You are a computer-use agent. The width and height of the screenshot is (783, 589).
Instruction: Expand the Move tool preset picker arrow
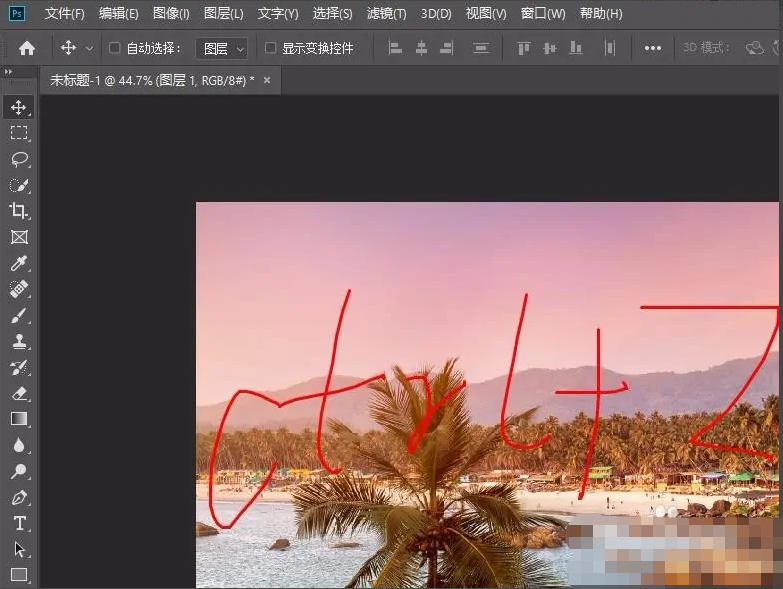90,48
